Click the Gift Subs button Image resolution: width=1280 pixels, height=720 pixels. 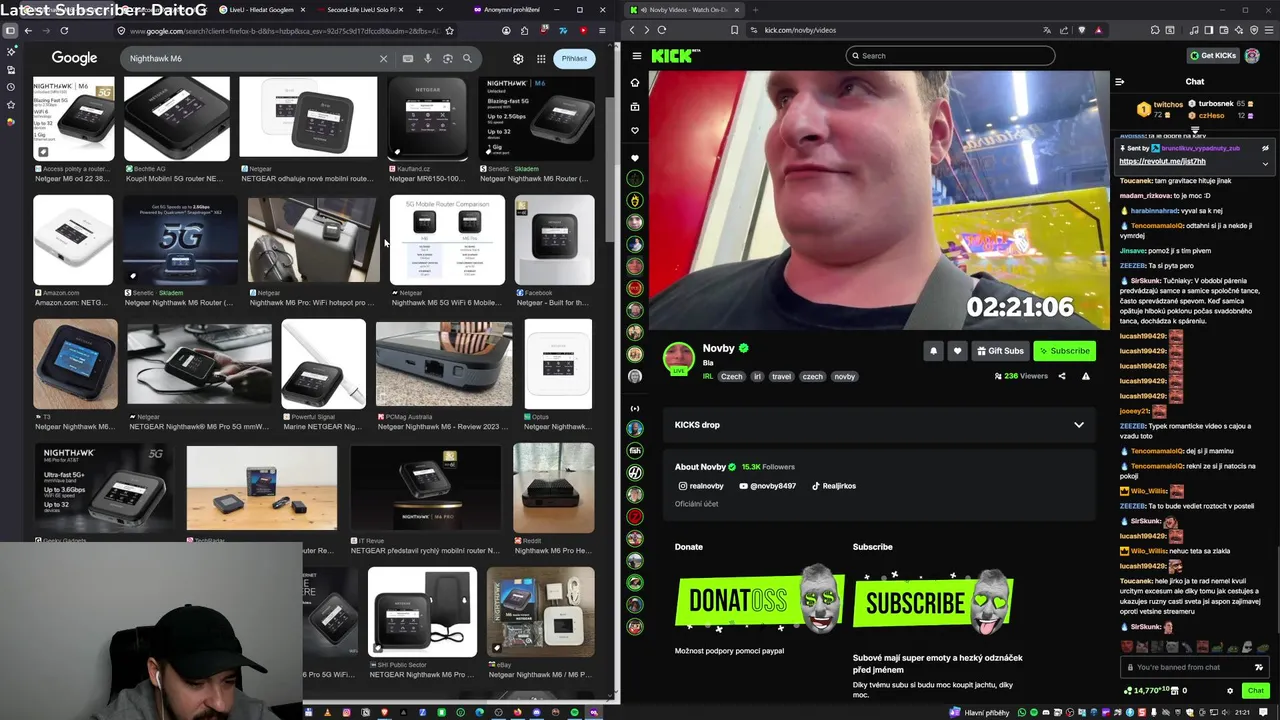point(1000,351)
